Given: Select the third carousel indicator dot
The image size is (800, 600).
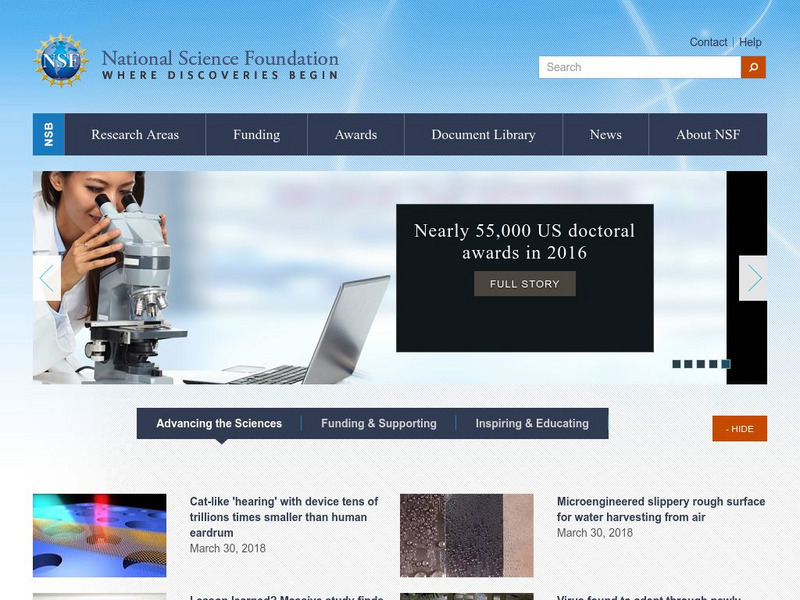Looking at the screenshot, I should tap(701, 364).
